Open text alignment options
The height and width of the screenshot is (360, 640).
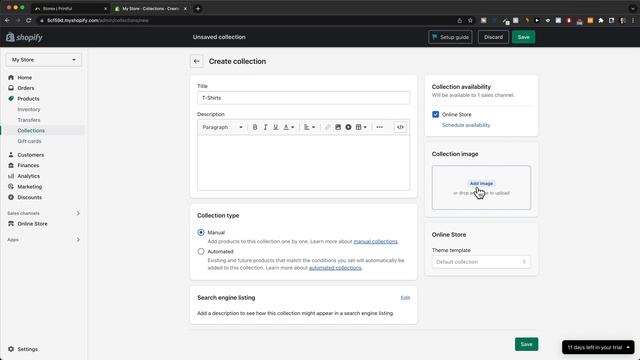(x=309, y=127)
